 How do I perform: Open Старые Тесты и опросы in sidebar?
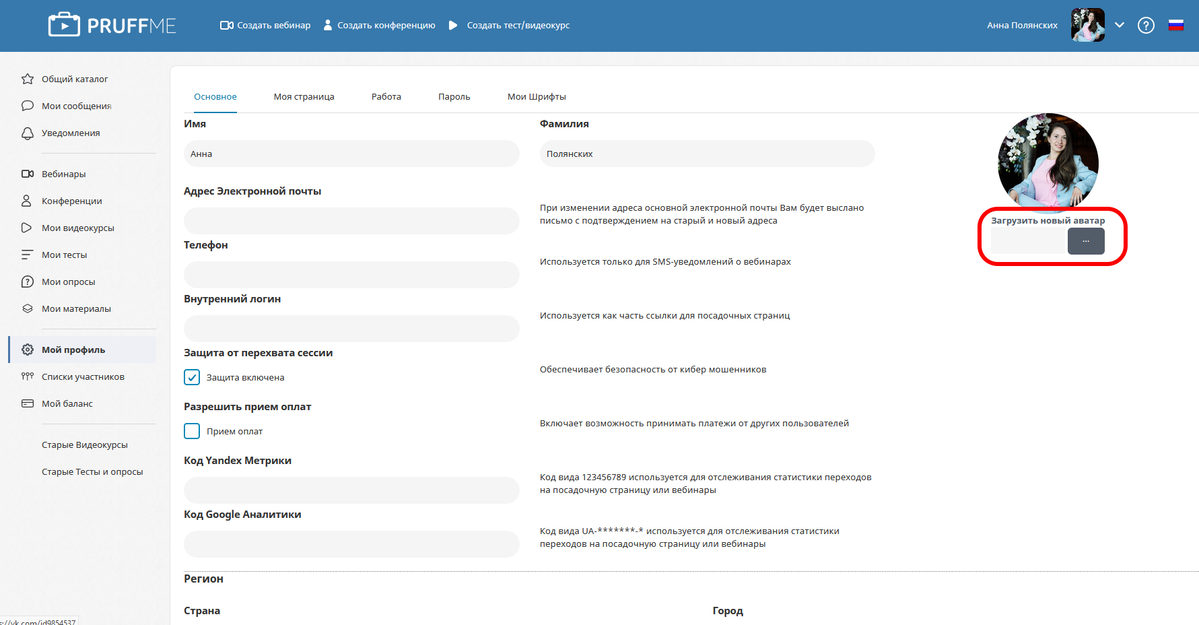coord(93,472)
